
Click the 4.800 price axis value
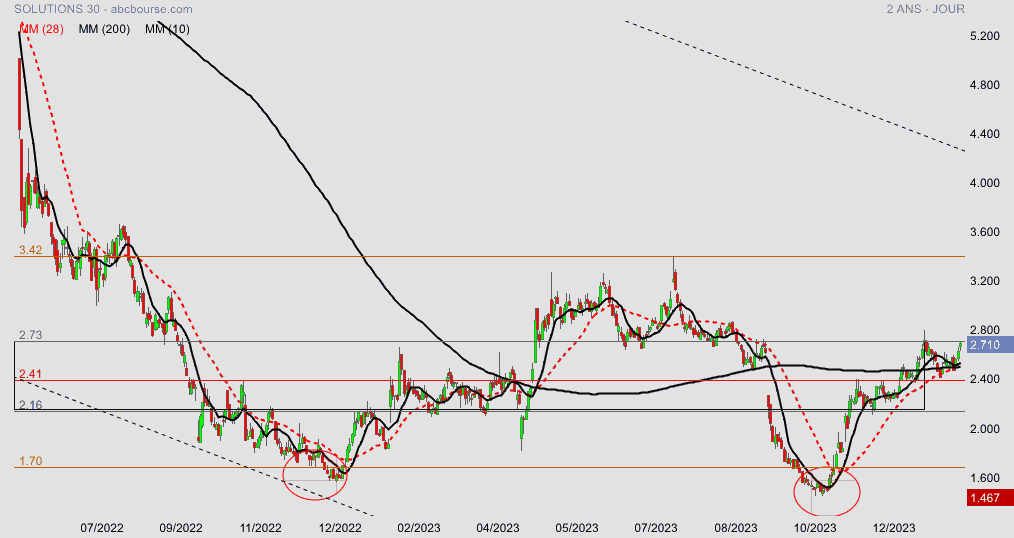[985, 85]
